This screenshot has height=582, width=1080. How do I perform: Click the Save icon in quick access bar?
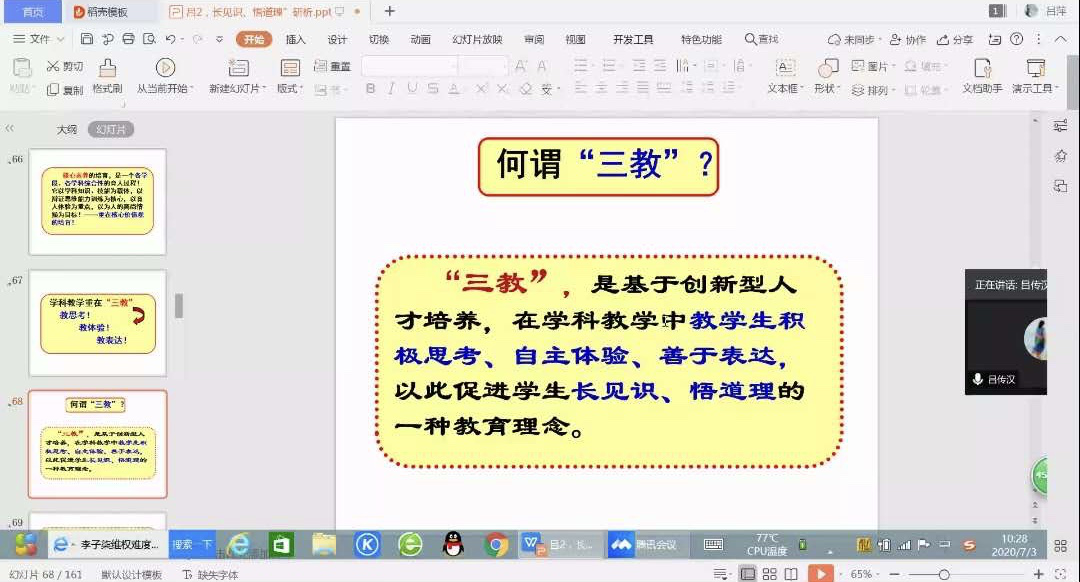tap(87, 39)
